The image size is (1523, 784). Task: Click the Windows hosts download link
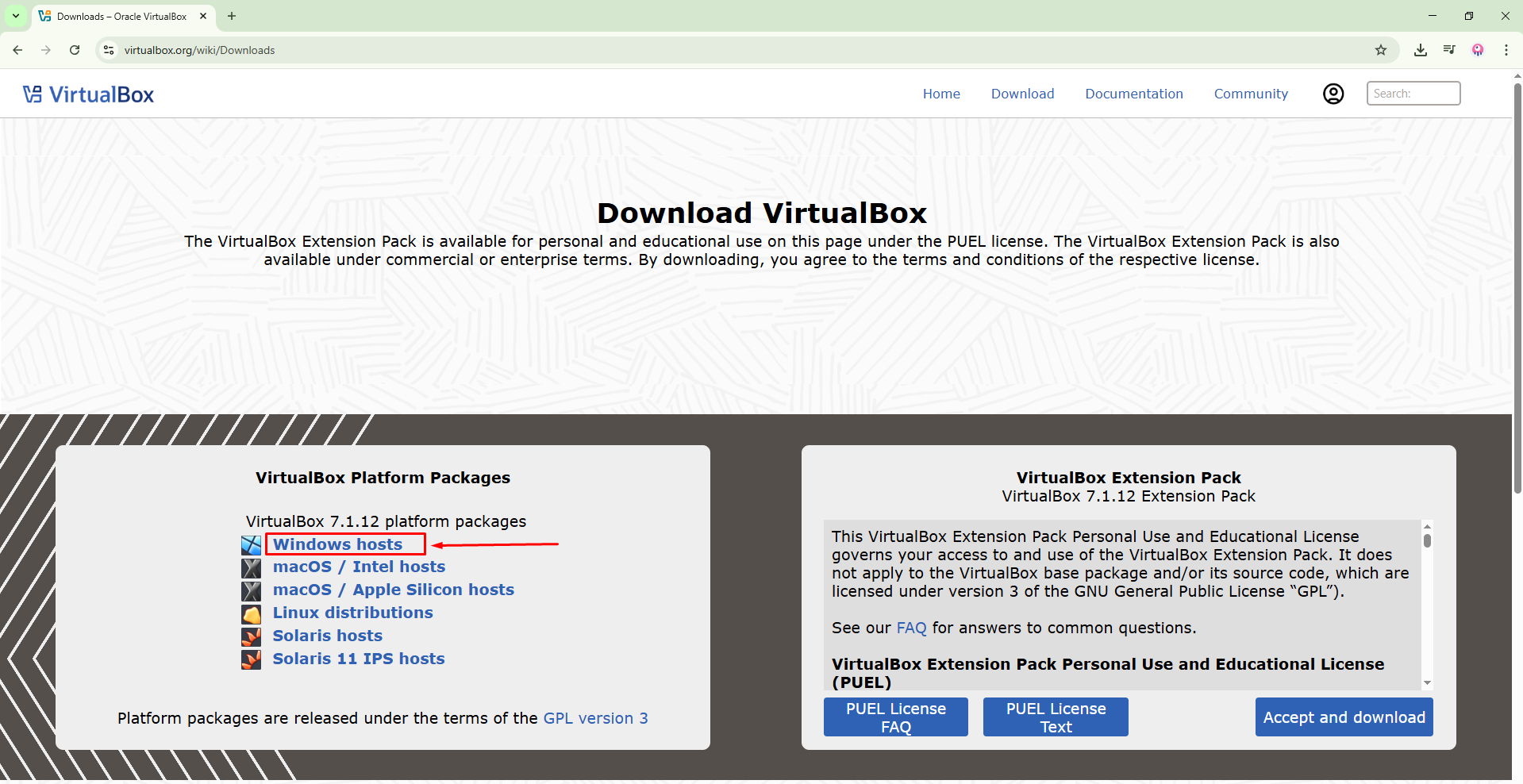point(338,544)
